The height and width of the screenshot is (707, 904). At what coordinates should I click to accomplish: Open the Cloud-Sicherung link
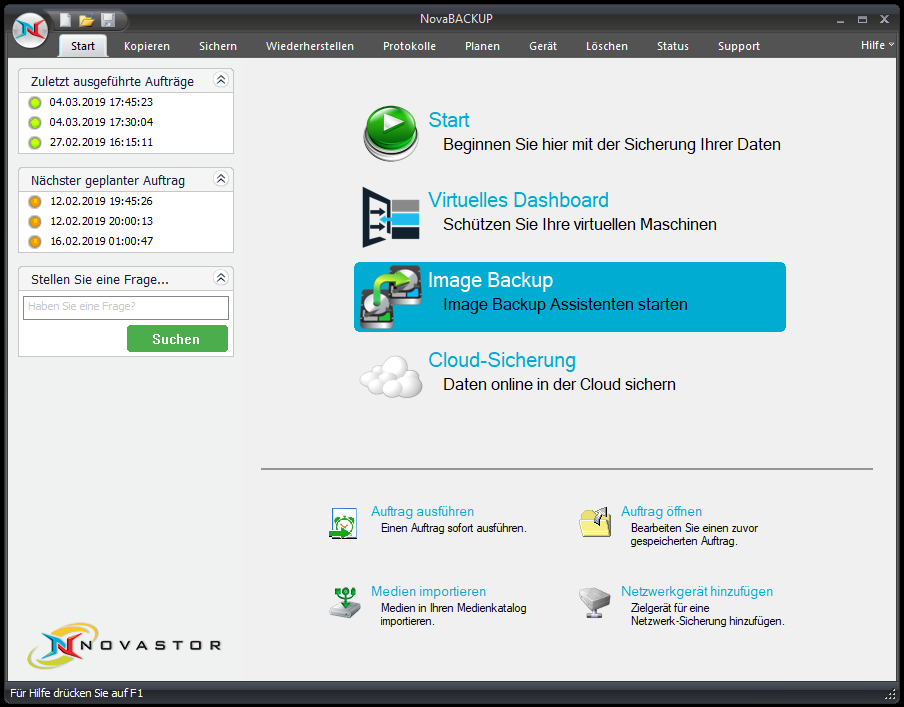[502, 360]
